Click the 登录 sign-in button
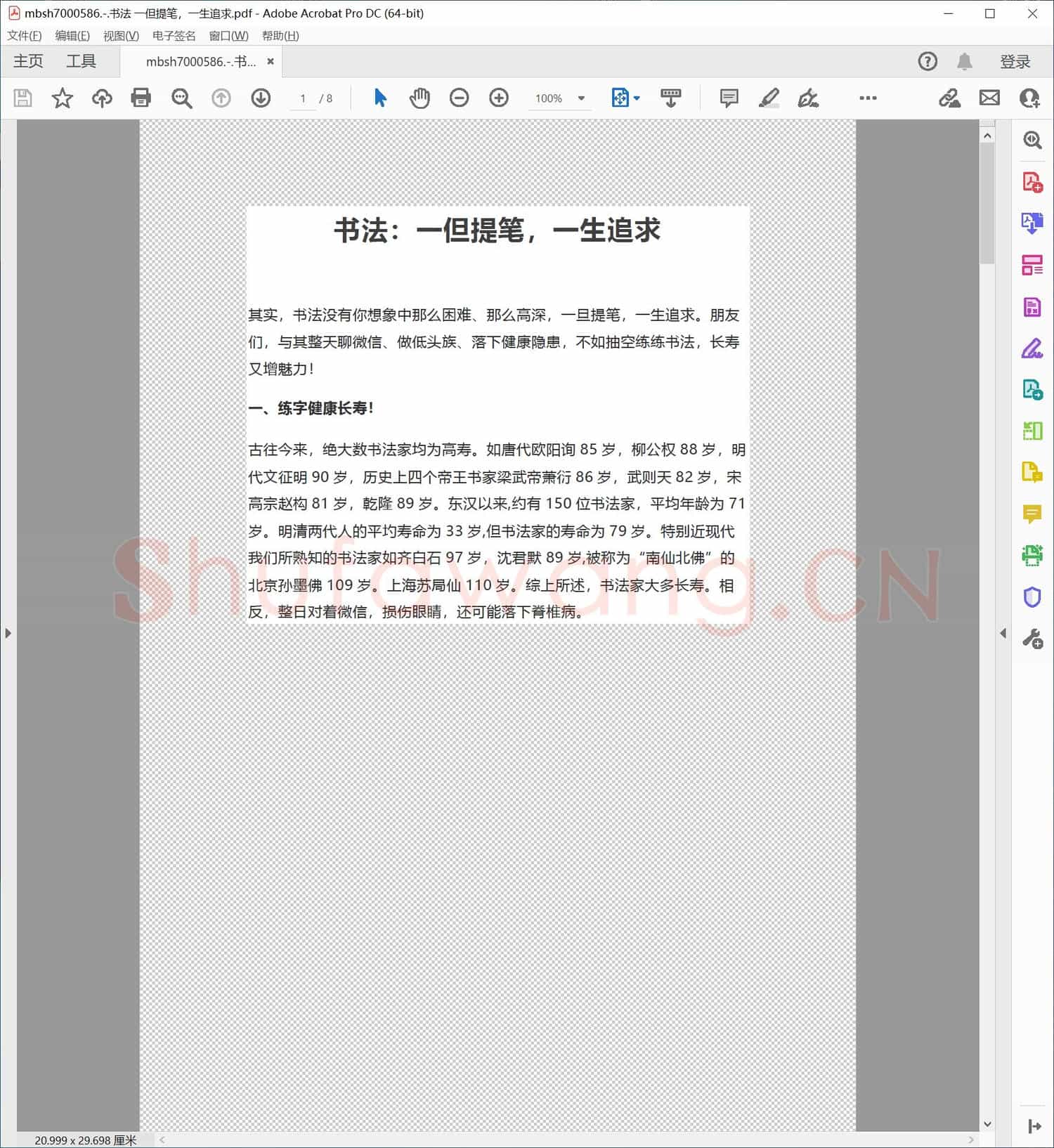The image size is (1054, 1148). (1015, 62)
